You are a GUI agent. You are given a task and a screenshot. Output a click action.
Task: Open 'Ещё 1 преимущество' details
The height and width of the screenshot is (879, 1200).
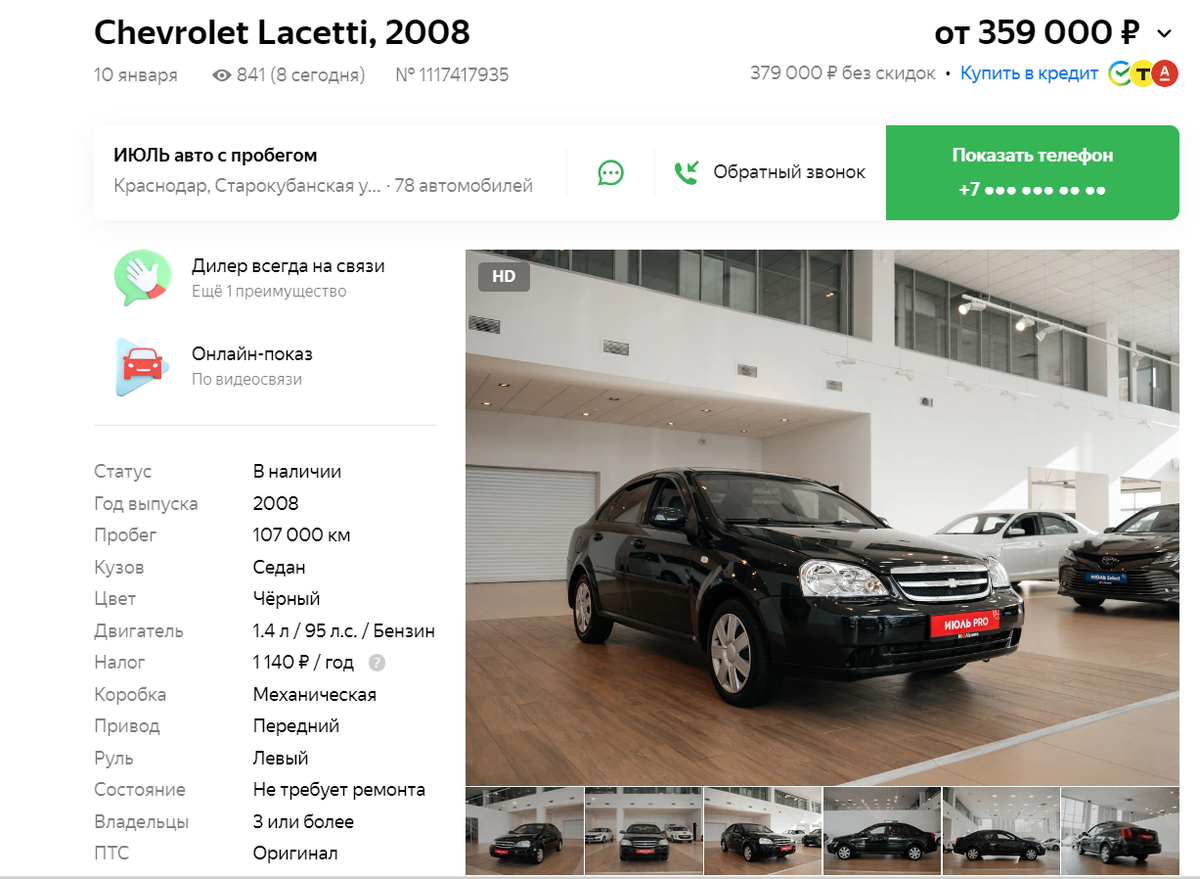coord(269,291)
